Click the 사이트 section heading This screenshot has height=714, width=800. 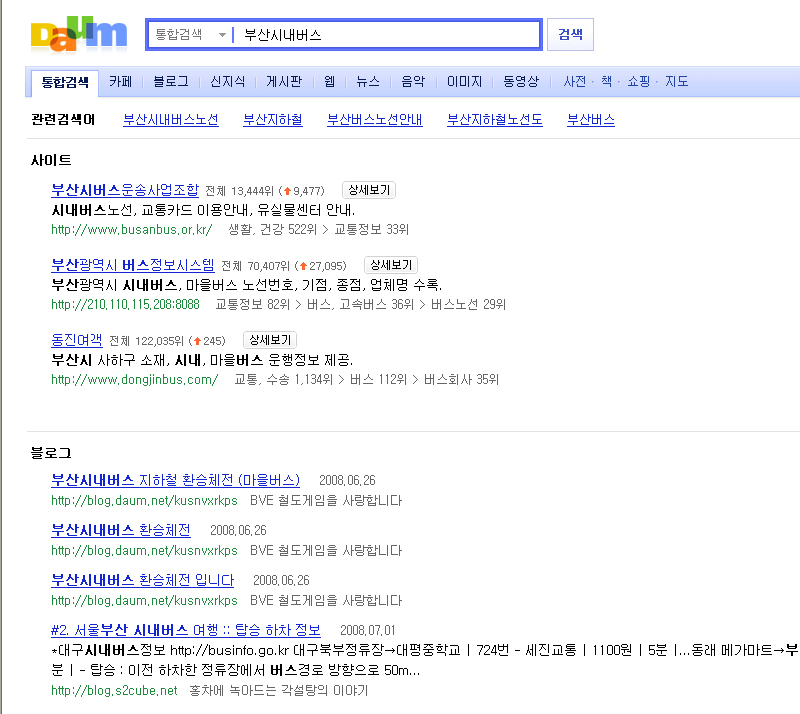tap(51, 160)
